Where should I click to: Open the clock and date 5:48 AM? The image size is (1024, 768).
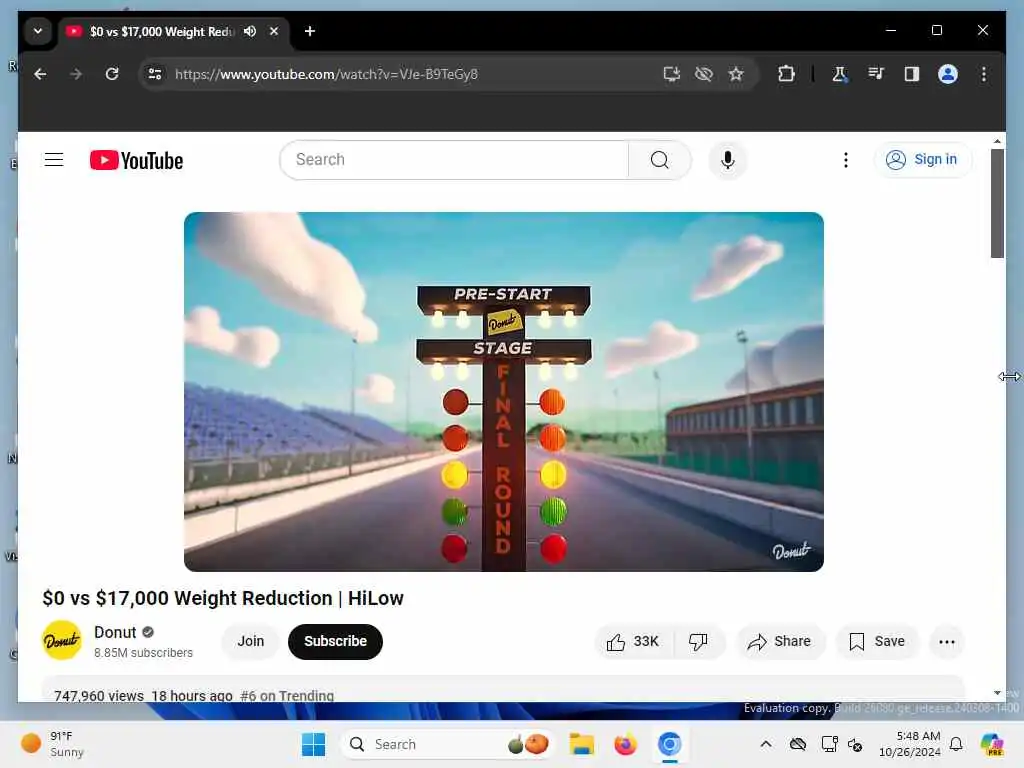[910, 744]
